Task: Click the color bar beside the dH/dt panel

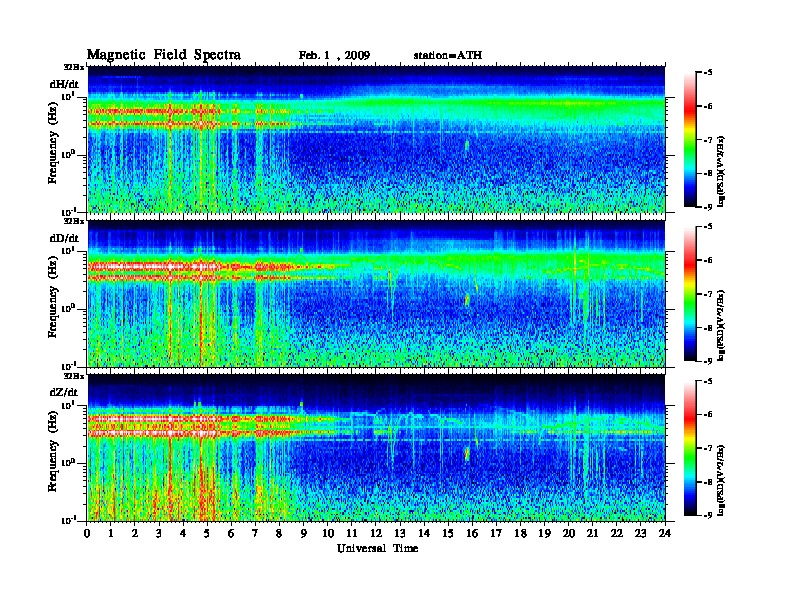Action: [690, 140]
